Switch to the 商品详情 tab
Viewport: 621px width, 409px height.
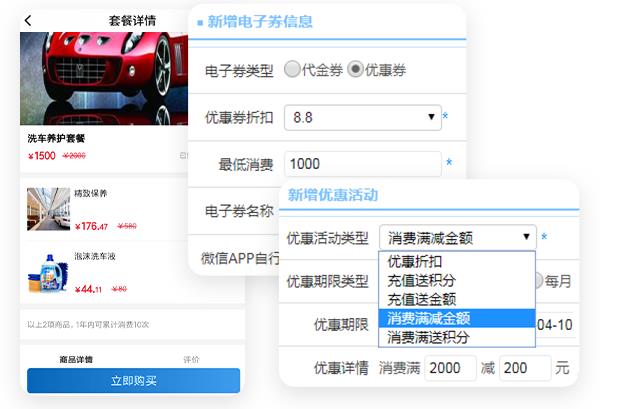coord(76,360)
